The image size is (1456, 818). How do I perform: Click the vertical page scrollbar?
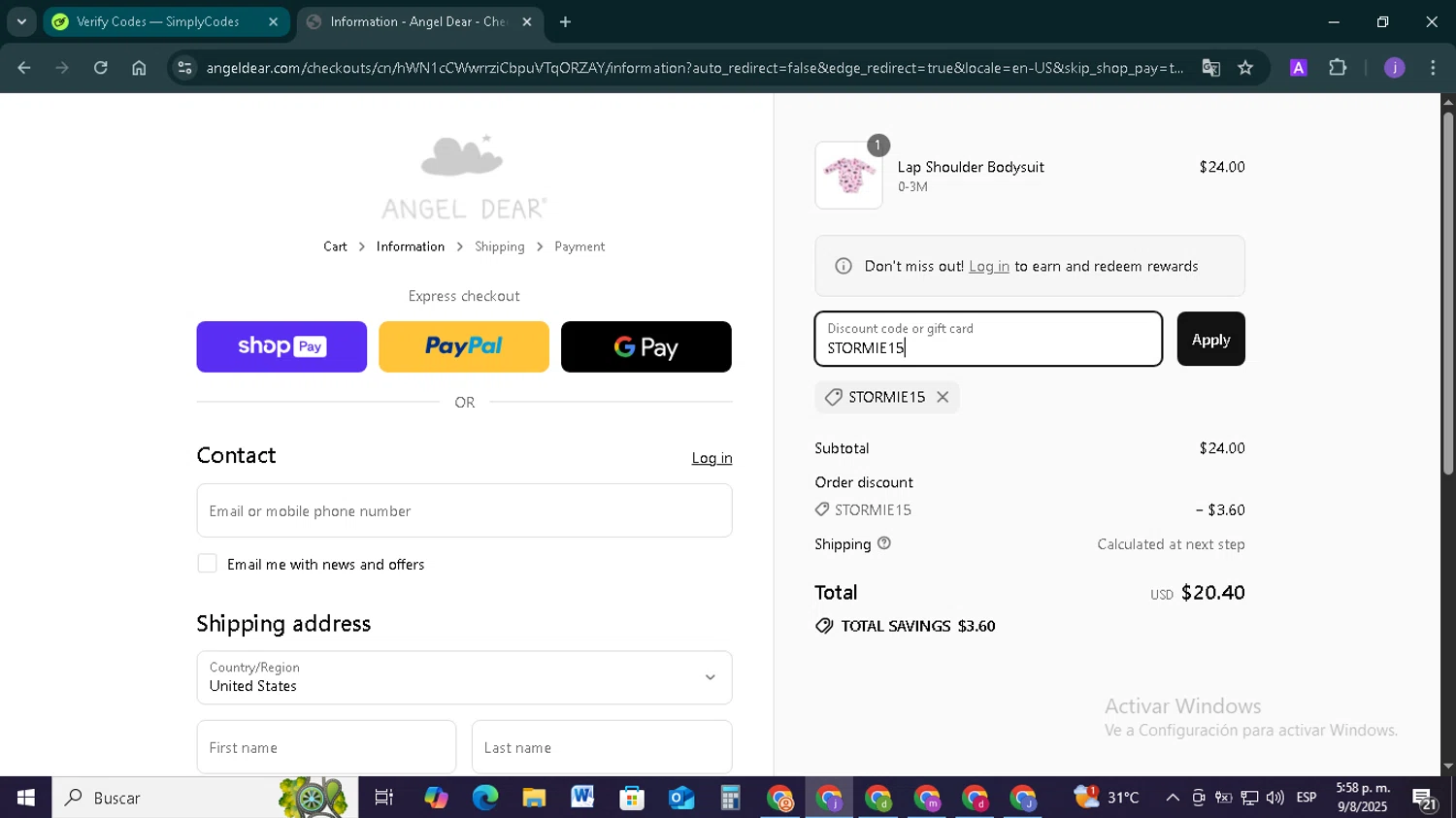click(x=1447, y=293)
